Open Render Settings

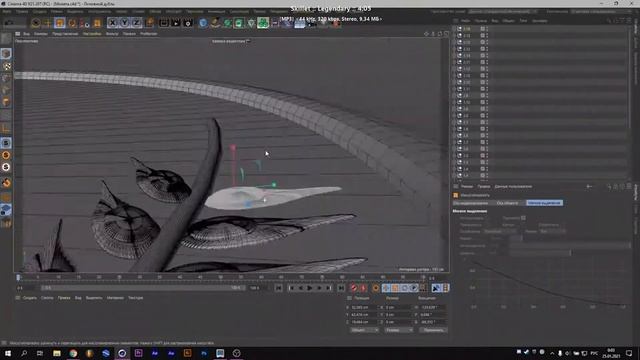[x=188, y=23]
